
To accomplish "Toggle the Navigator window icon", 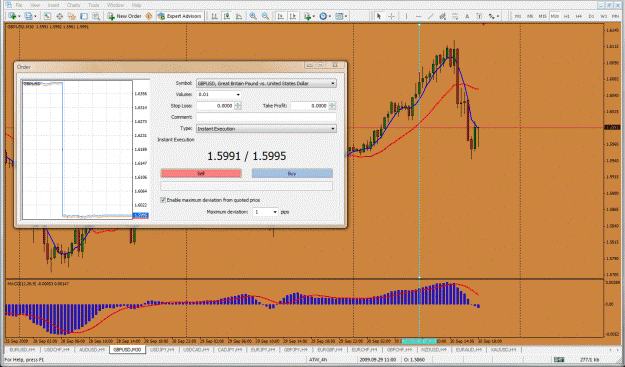I will tap(71, 16).
